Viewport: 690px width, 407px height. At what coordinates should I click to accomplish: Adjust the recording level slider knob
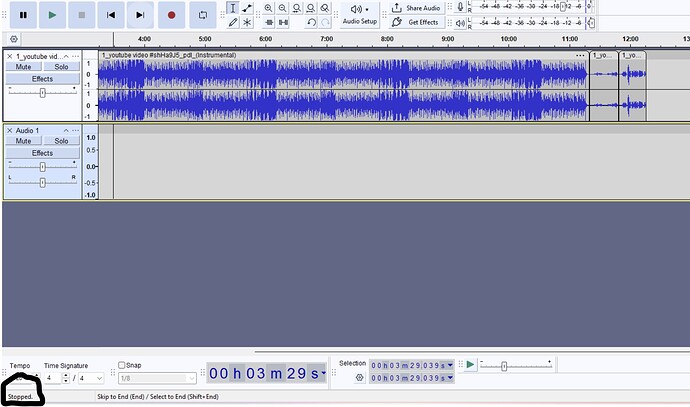pos(563,7)
